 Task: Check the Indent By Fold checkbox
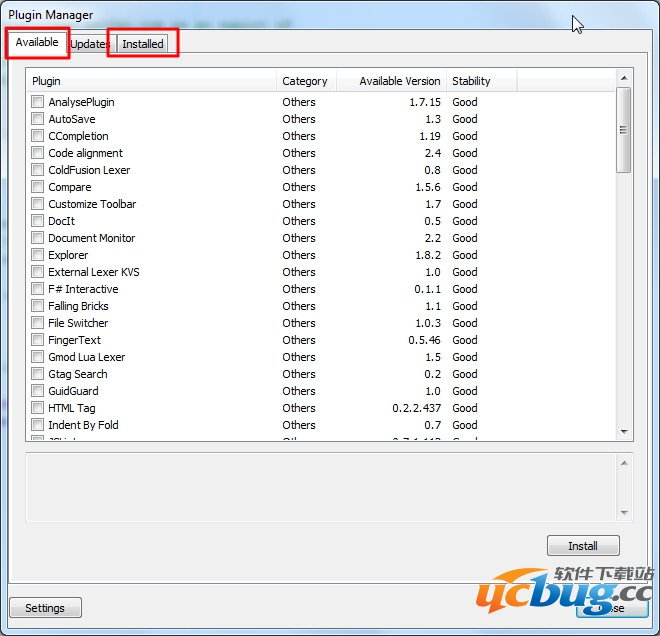[x=37, y=425]
